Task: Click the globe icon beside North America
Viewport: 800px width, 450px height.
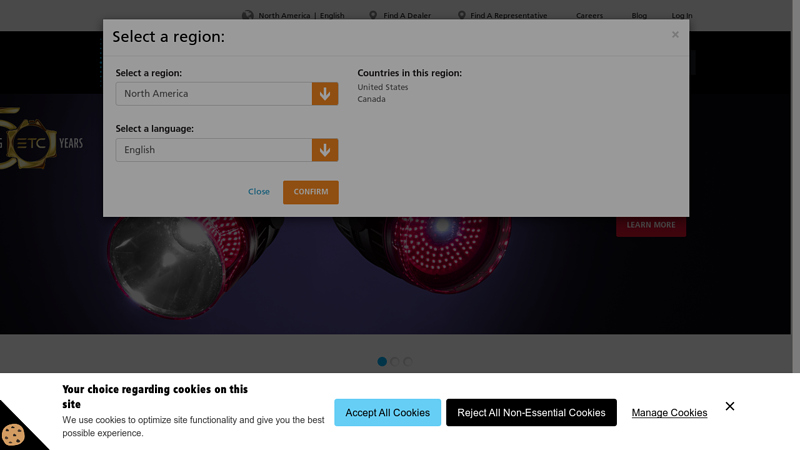Action: coord(247,15)
